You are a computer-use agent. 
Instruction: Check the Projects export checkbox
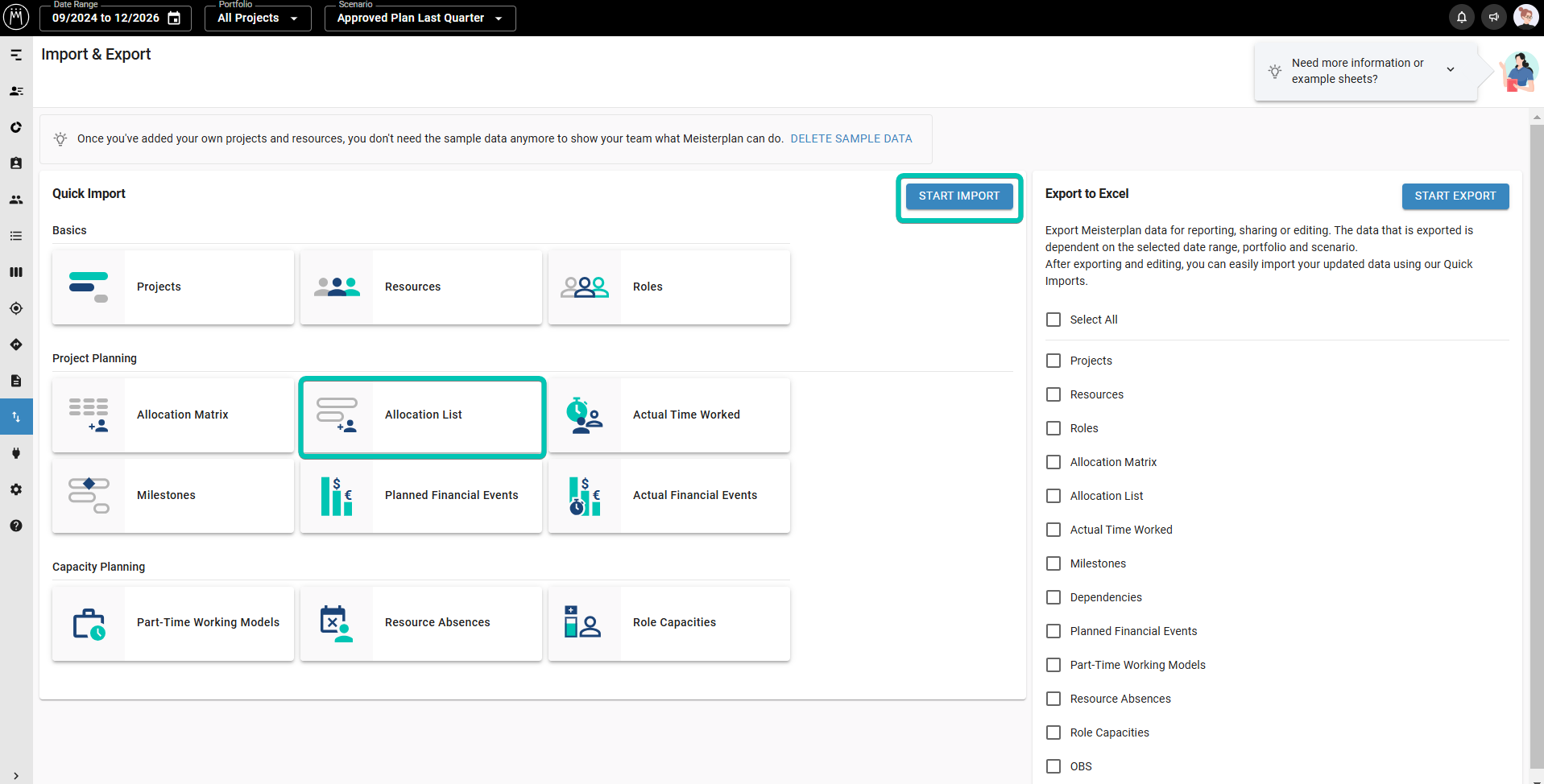[1053, 361]
